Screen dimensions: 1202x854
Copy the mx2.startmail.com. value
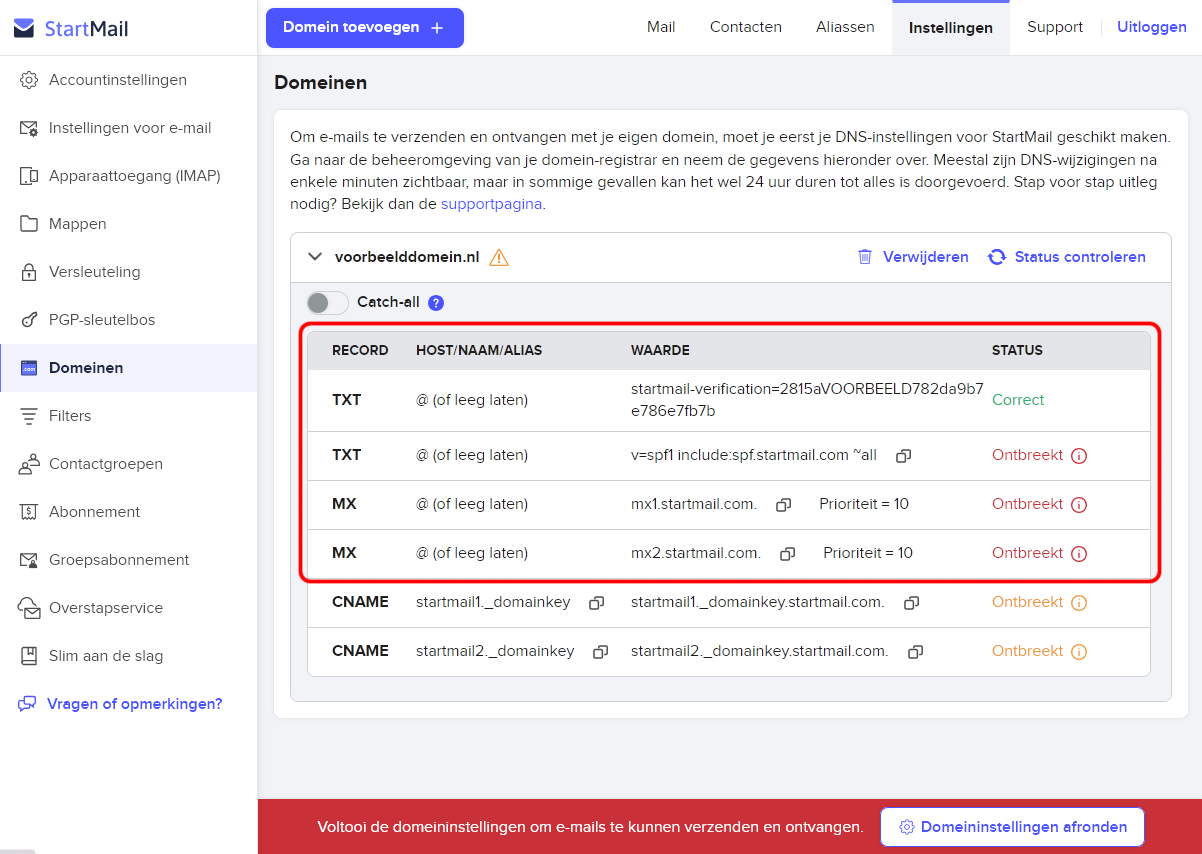(x=787, y=554)
